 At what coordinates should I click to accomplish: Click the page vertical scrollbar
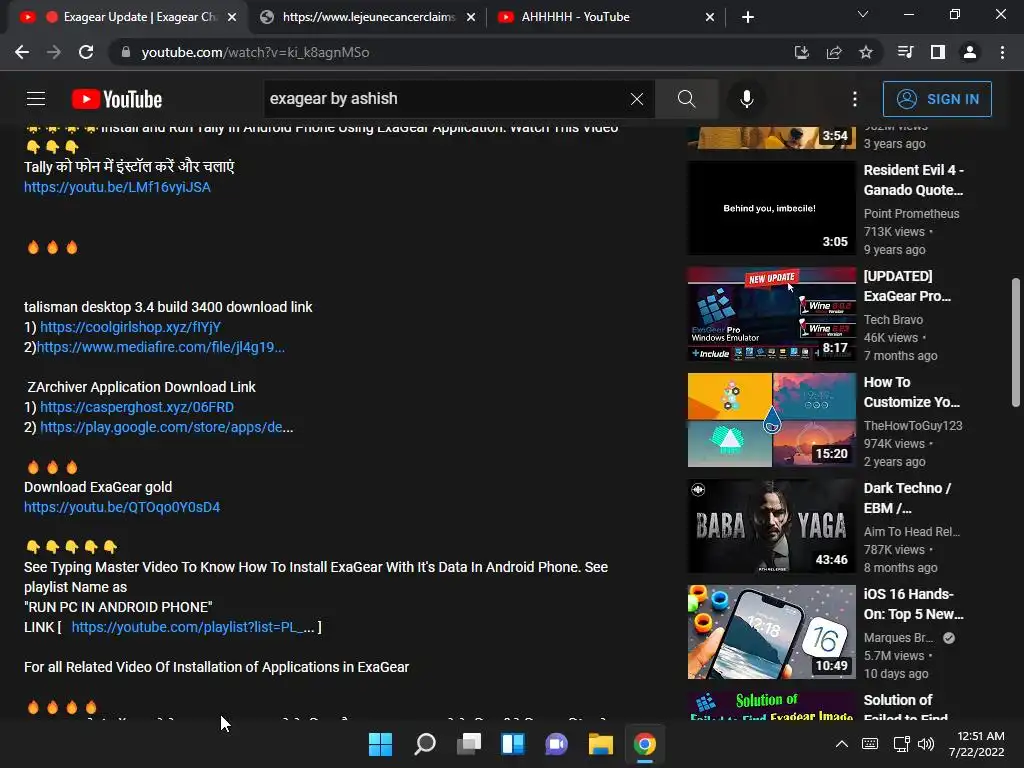click(x=1016, y=342)
